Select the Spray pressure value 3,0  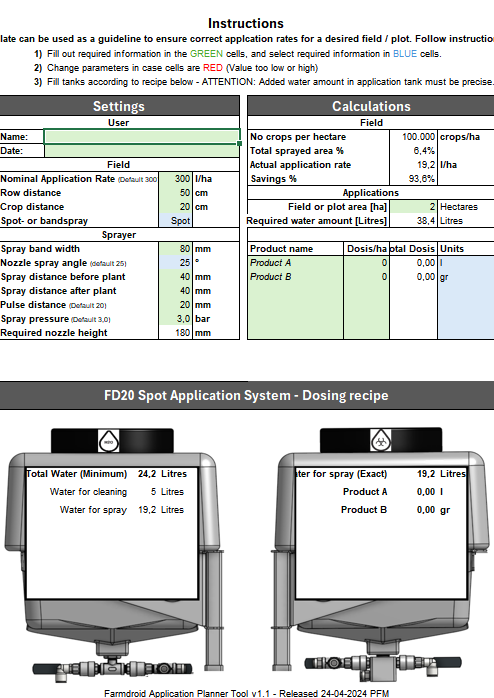coord(175,319)
